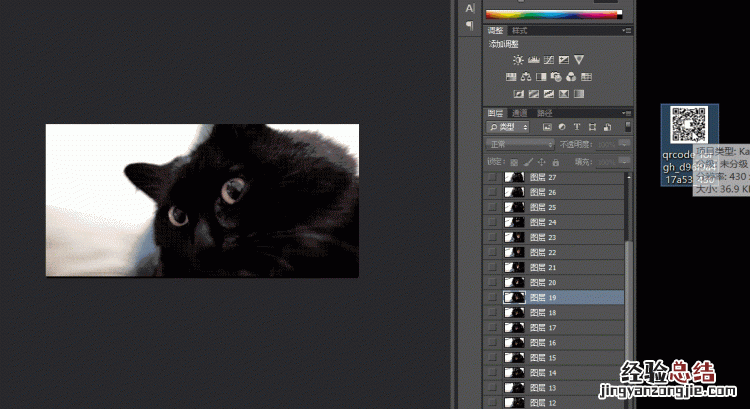Add a Levels adjustment (histogram icon)

point(533,60)
